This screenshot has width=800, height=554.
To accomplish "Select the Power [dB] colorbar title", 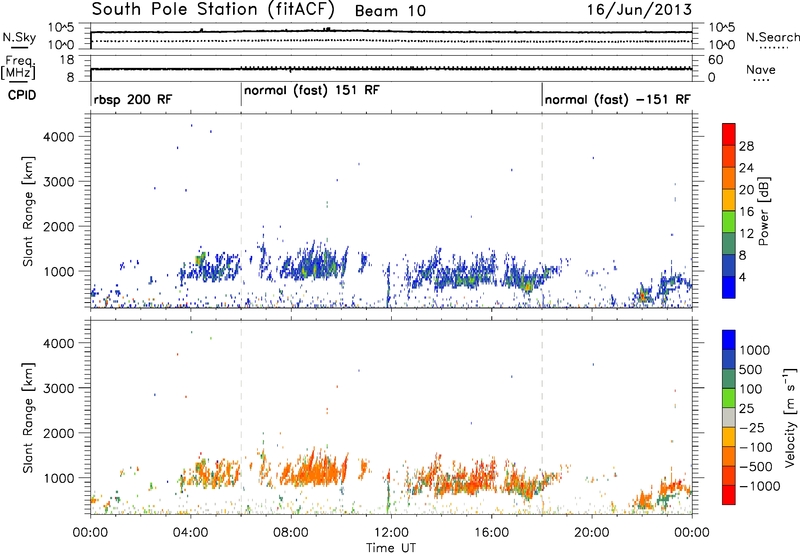I will 764,211.
